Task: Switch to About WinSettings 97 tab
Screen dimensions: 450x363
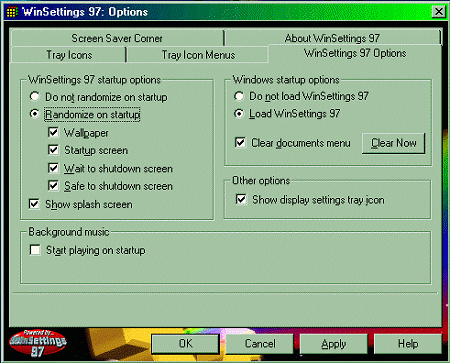Action: [333, 38]
